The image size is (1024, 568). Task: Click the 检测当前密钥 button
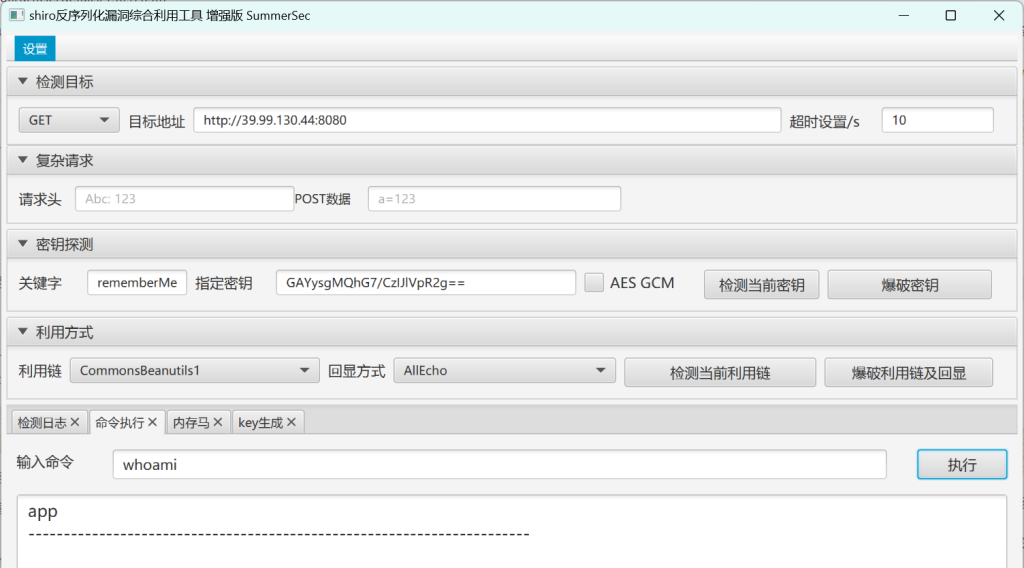[x=762, y=284]
